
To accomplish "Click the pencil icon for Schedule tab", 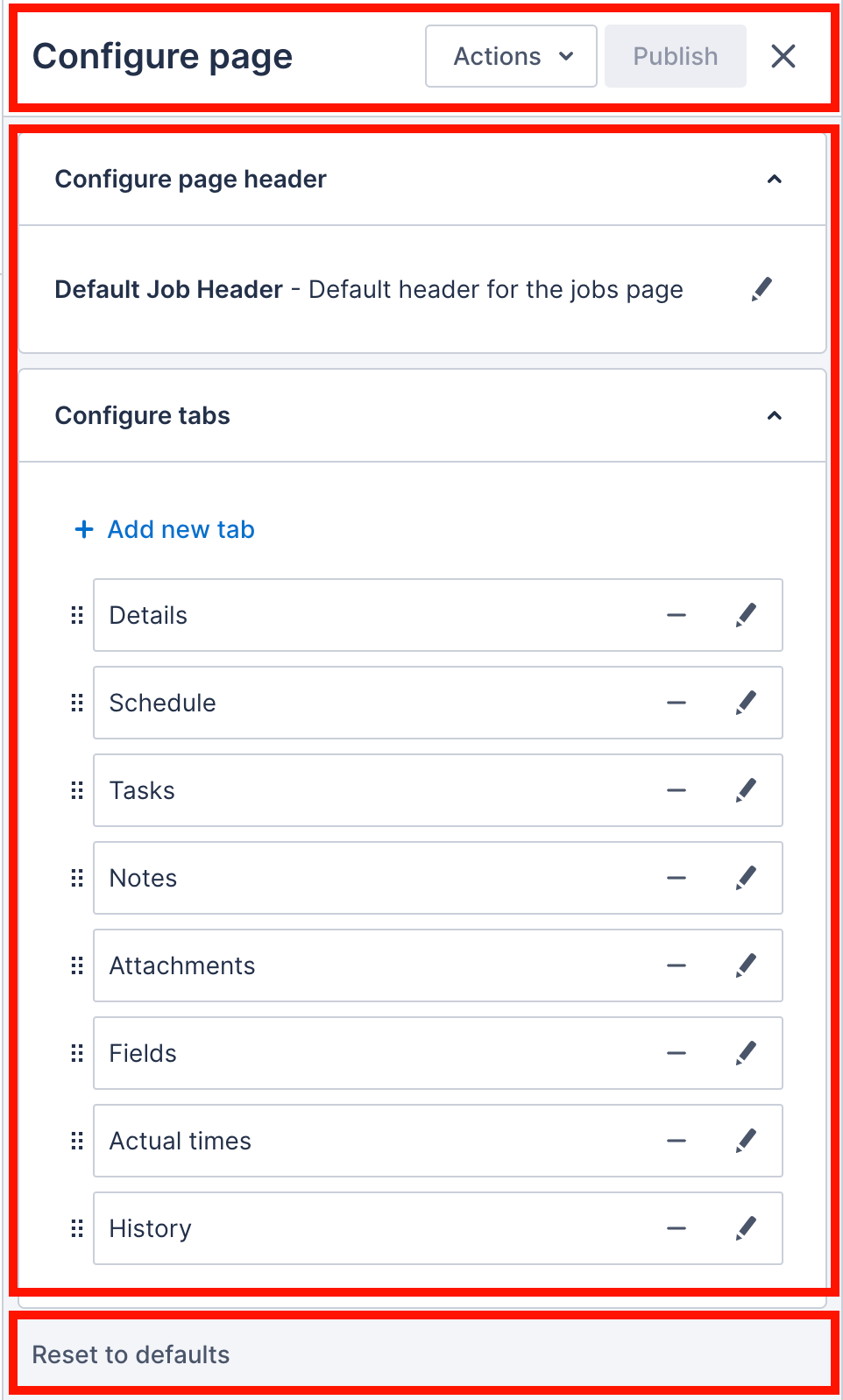I will [746, 703].
